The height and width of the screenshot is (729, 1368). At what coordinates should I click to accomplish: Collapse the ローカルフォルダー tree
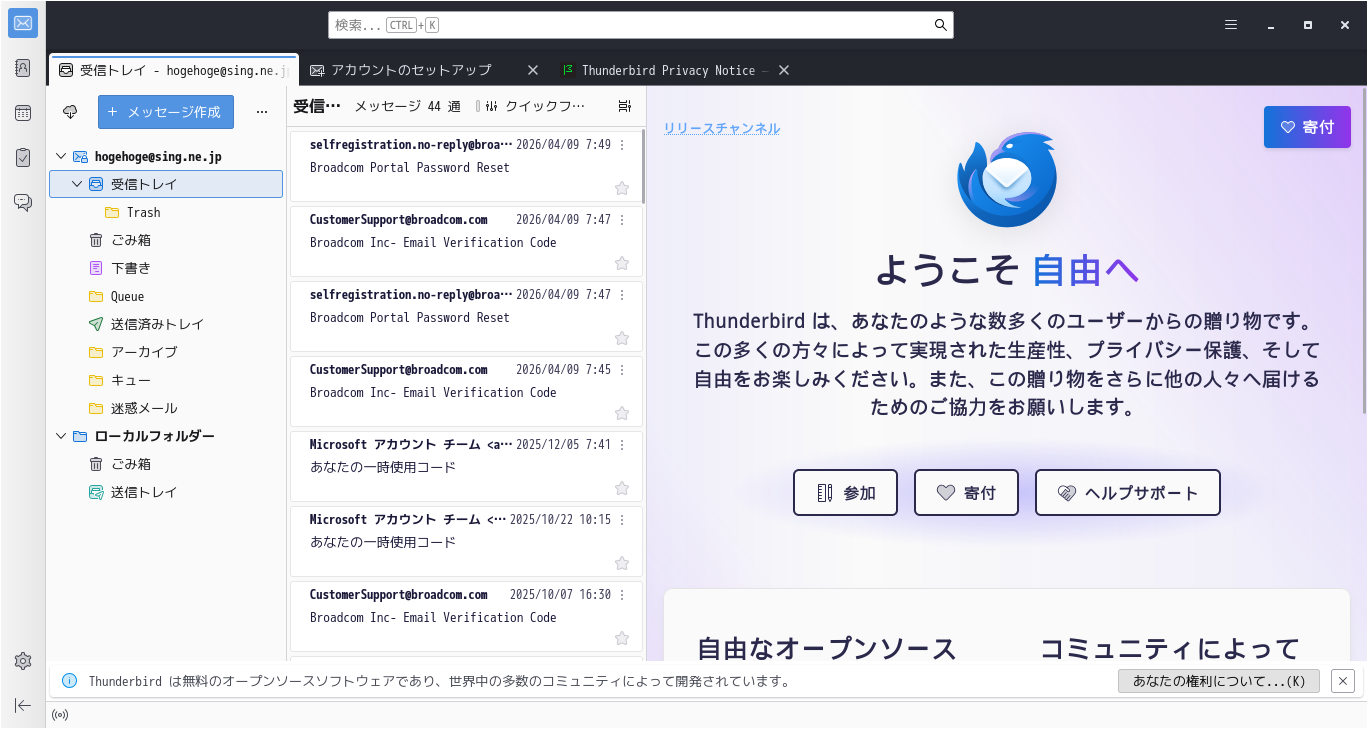coord(61,436)
